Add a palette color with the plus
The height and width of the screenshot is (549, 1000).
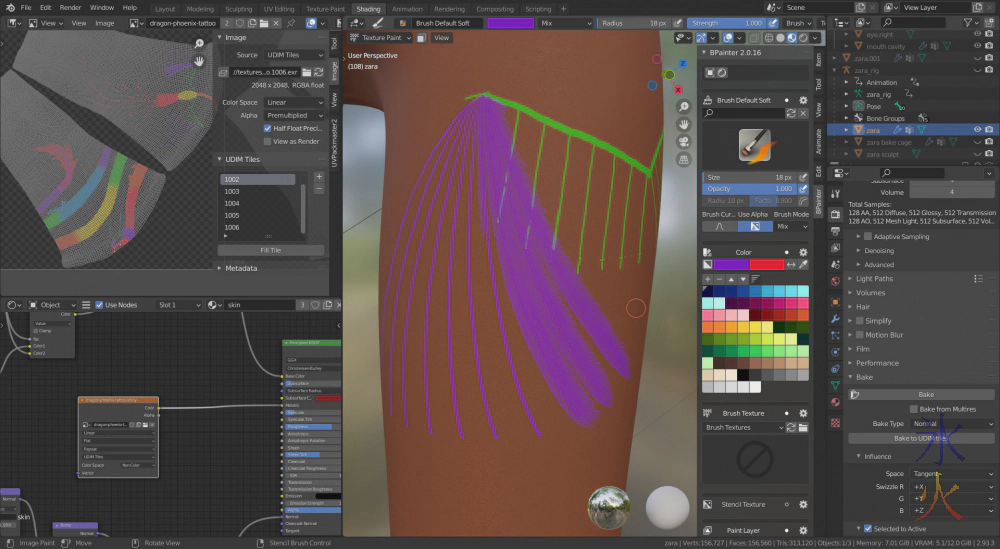(x=707, y=279)
